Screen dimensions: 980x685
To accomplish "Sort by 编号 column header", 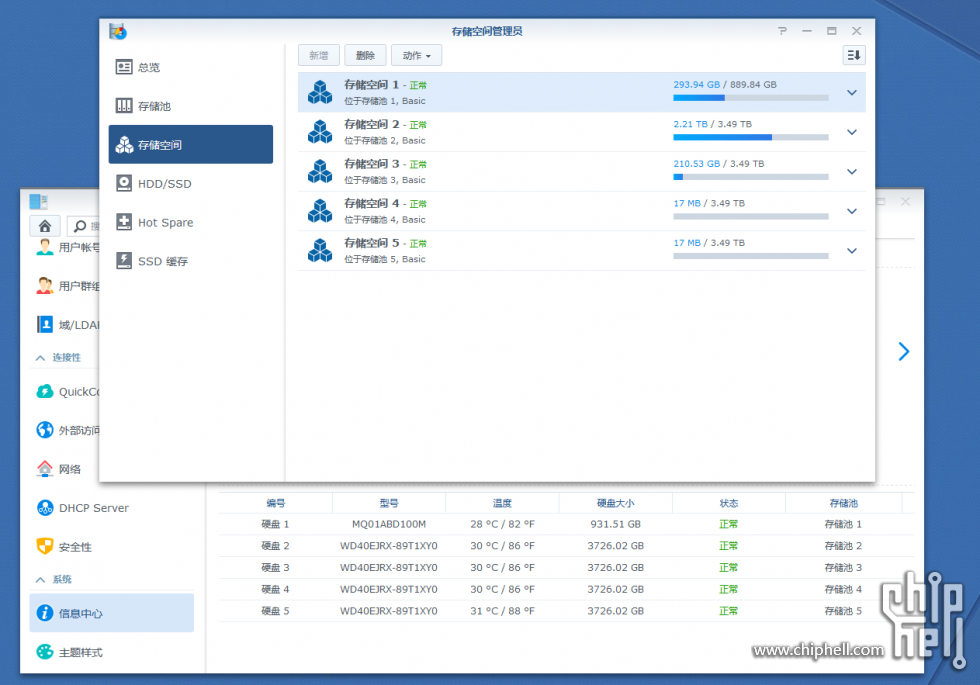I will tap(275, 503).
